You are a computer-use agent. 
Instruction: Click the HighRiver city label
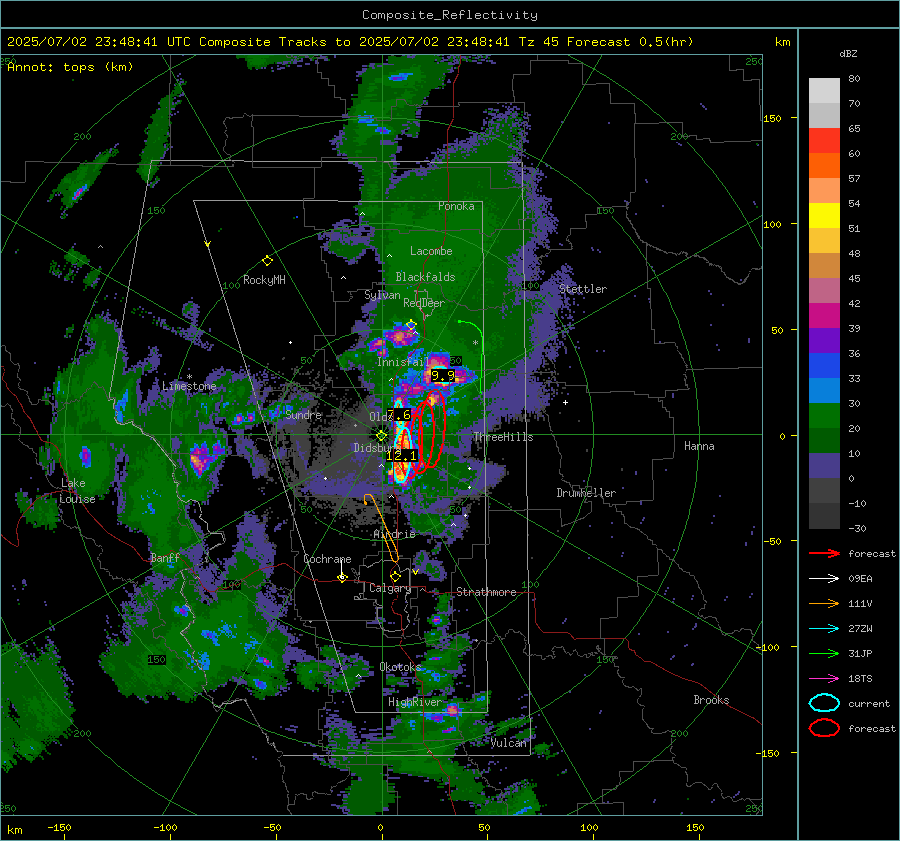click(415, 702)
